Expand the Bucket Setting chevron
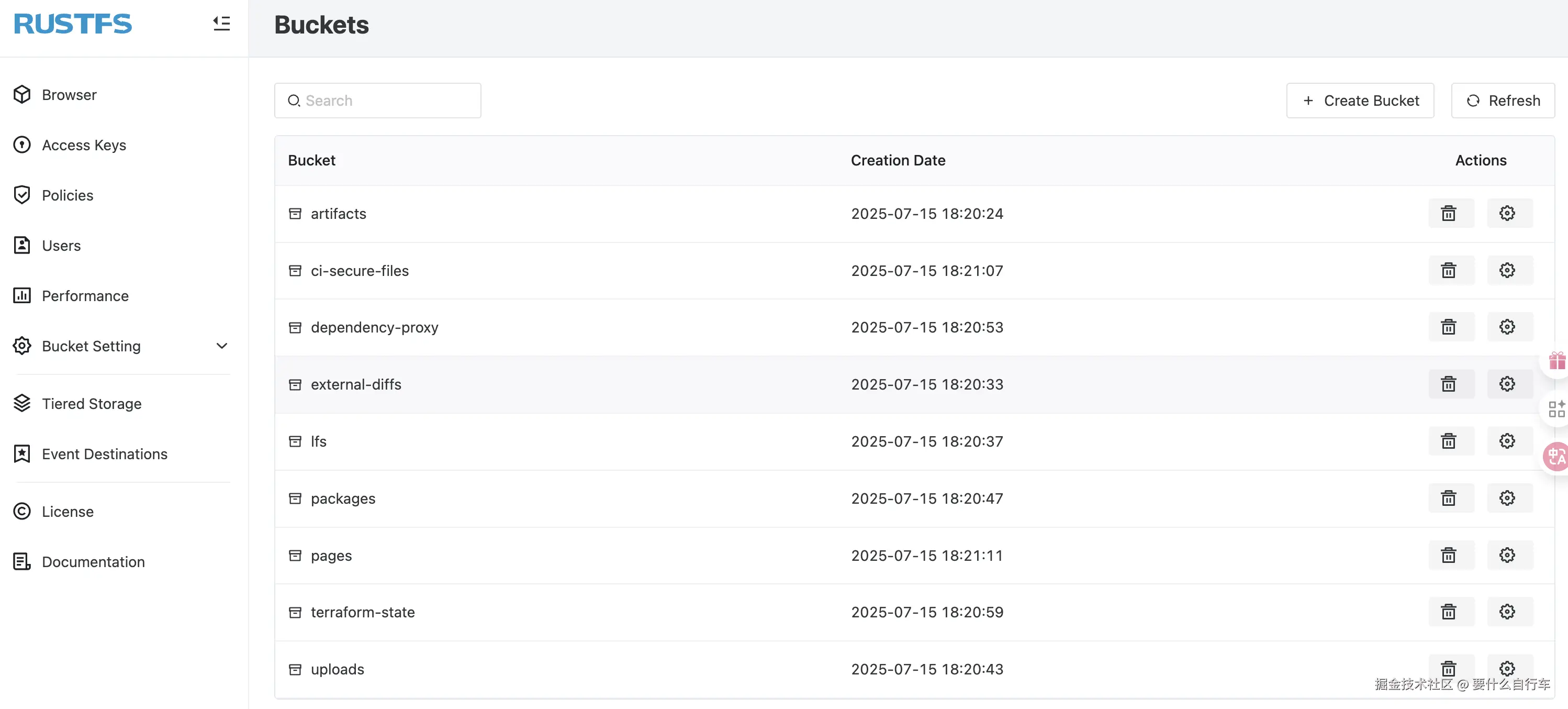Image resolution: width=1568 pixels, height=709 pixels. pos(221,346)
